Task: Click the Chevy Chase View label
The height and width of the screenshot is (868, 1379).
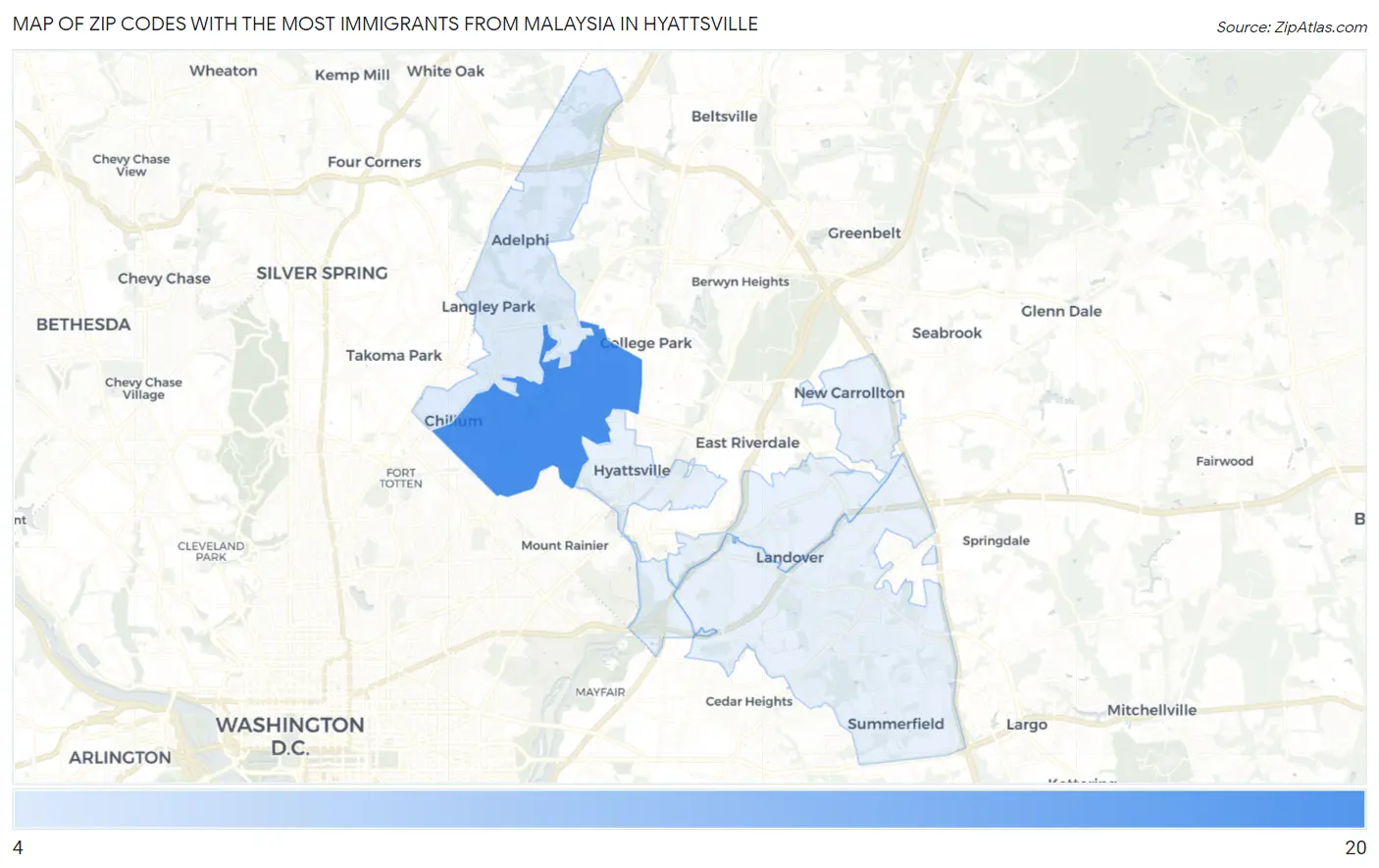Action: tap(130, 165)
